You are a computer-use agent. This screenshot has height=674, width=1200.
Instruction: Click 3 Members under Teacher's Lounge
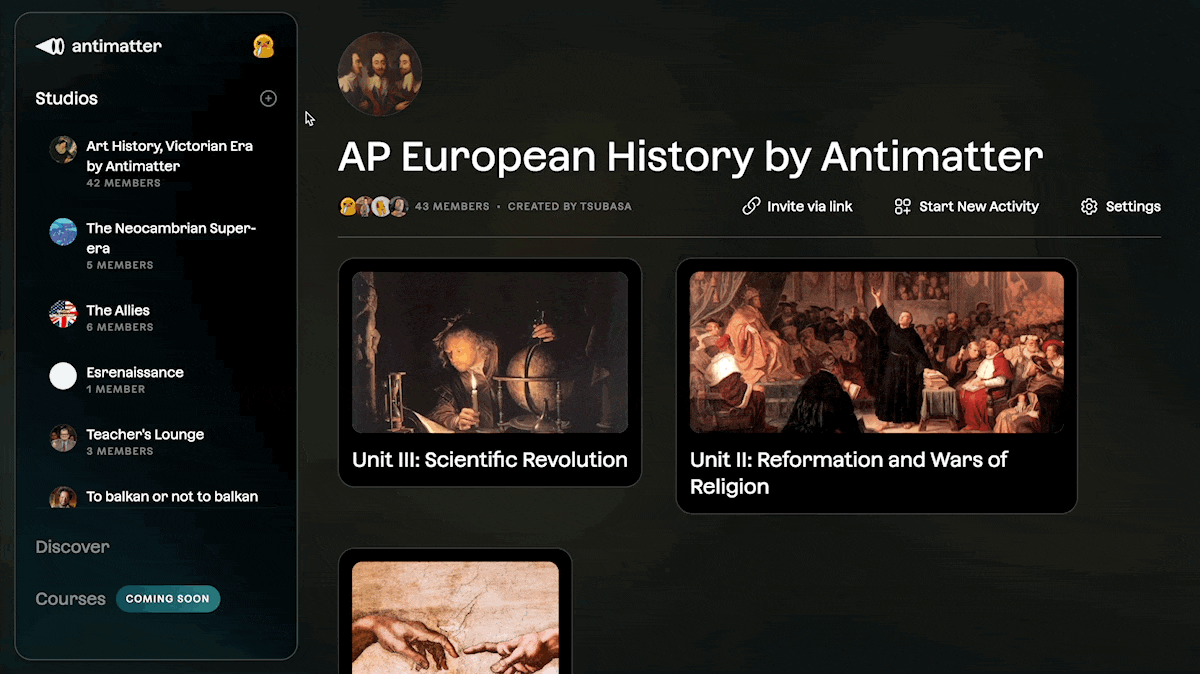120,451
